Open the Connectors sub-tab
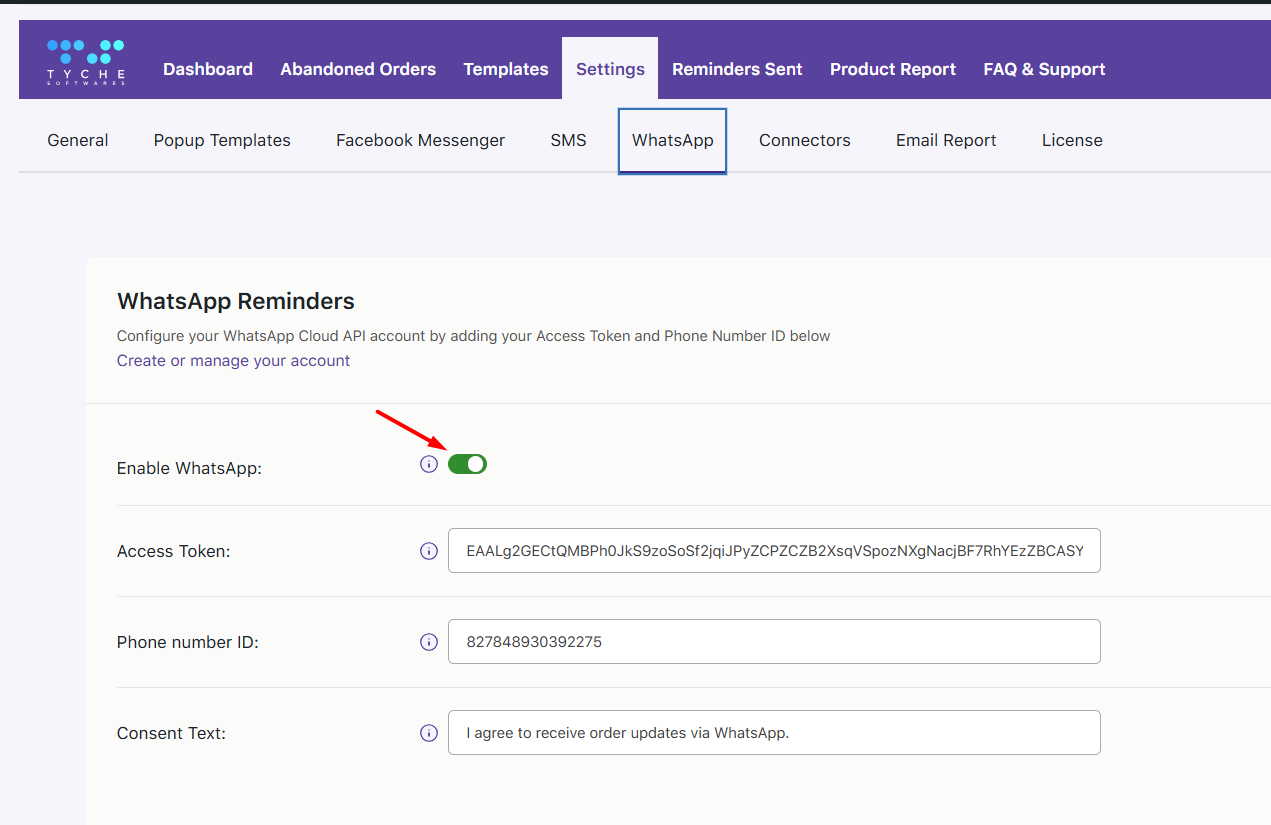Viewport: 1271px width, 825px height. coord(804,140)
